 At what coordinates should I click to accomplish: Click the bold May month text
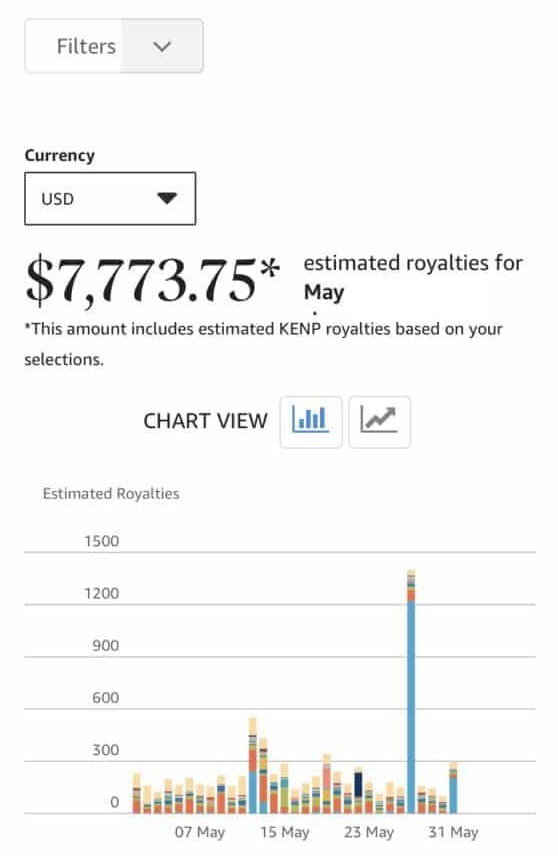tap(324, 292)
